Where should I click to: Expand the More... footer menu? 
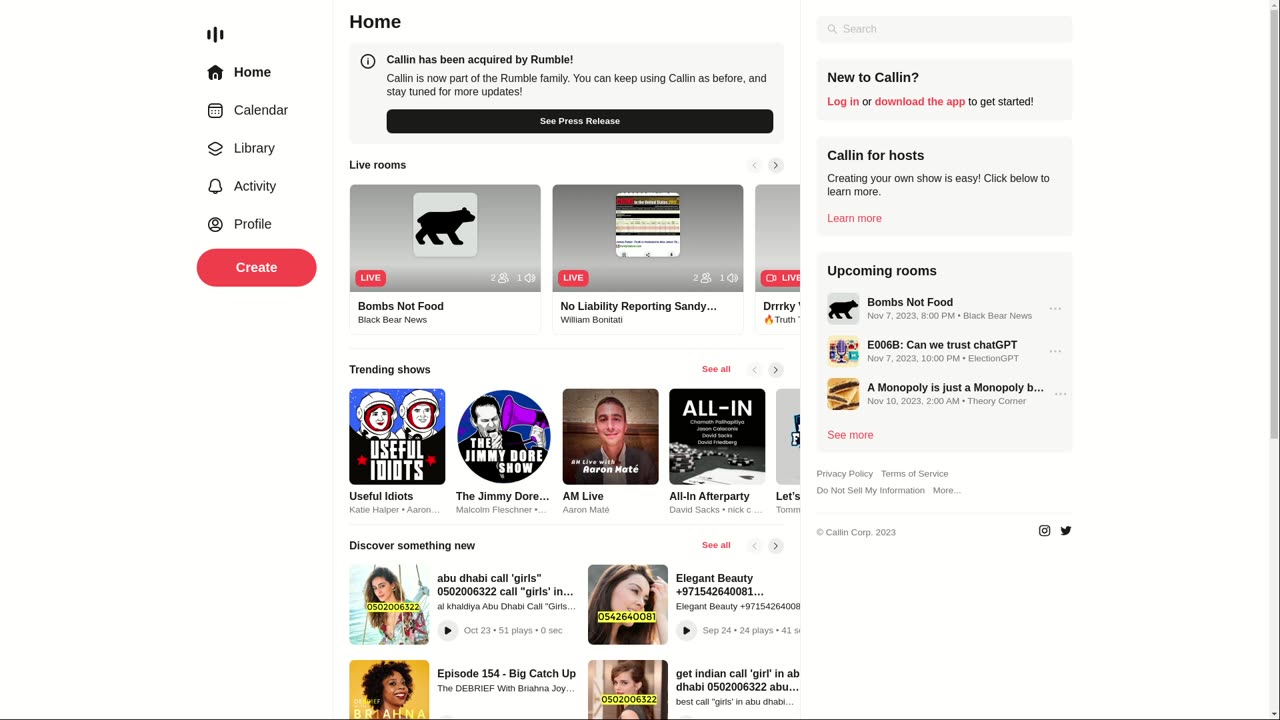click(947, 491)
